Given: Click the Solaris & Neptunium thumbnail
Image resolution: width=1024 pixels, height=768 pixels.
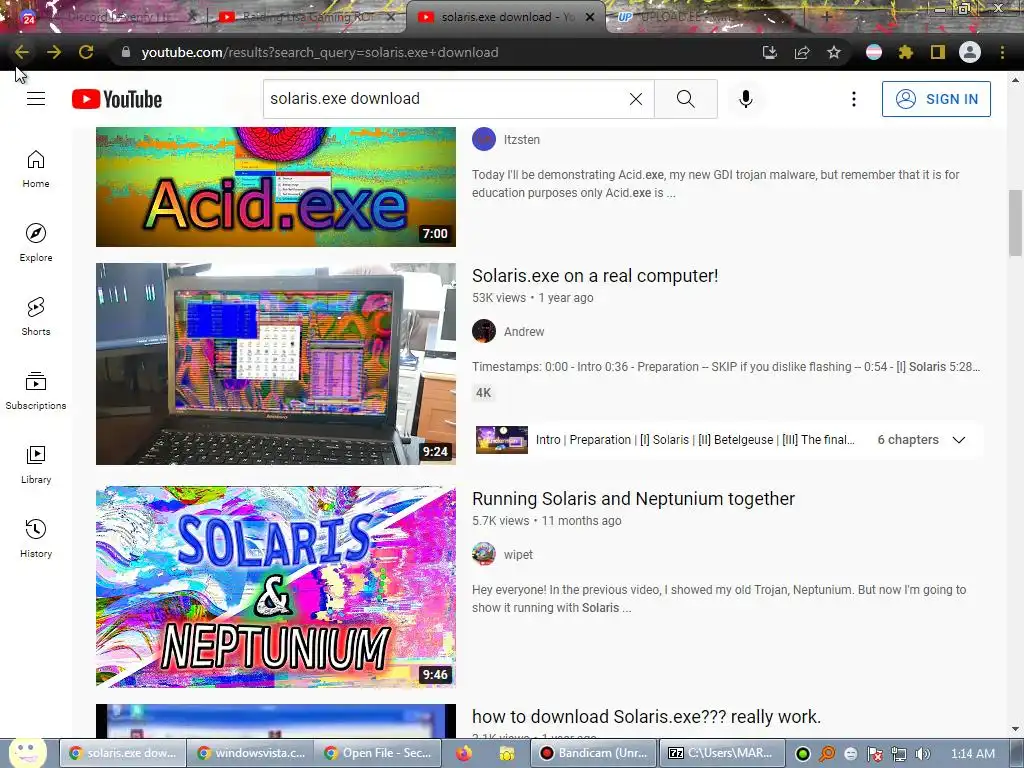Looking at the screenshot, I should pyautogui.click(x=276, y=586).
